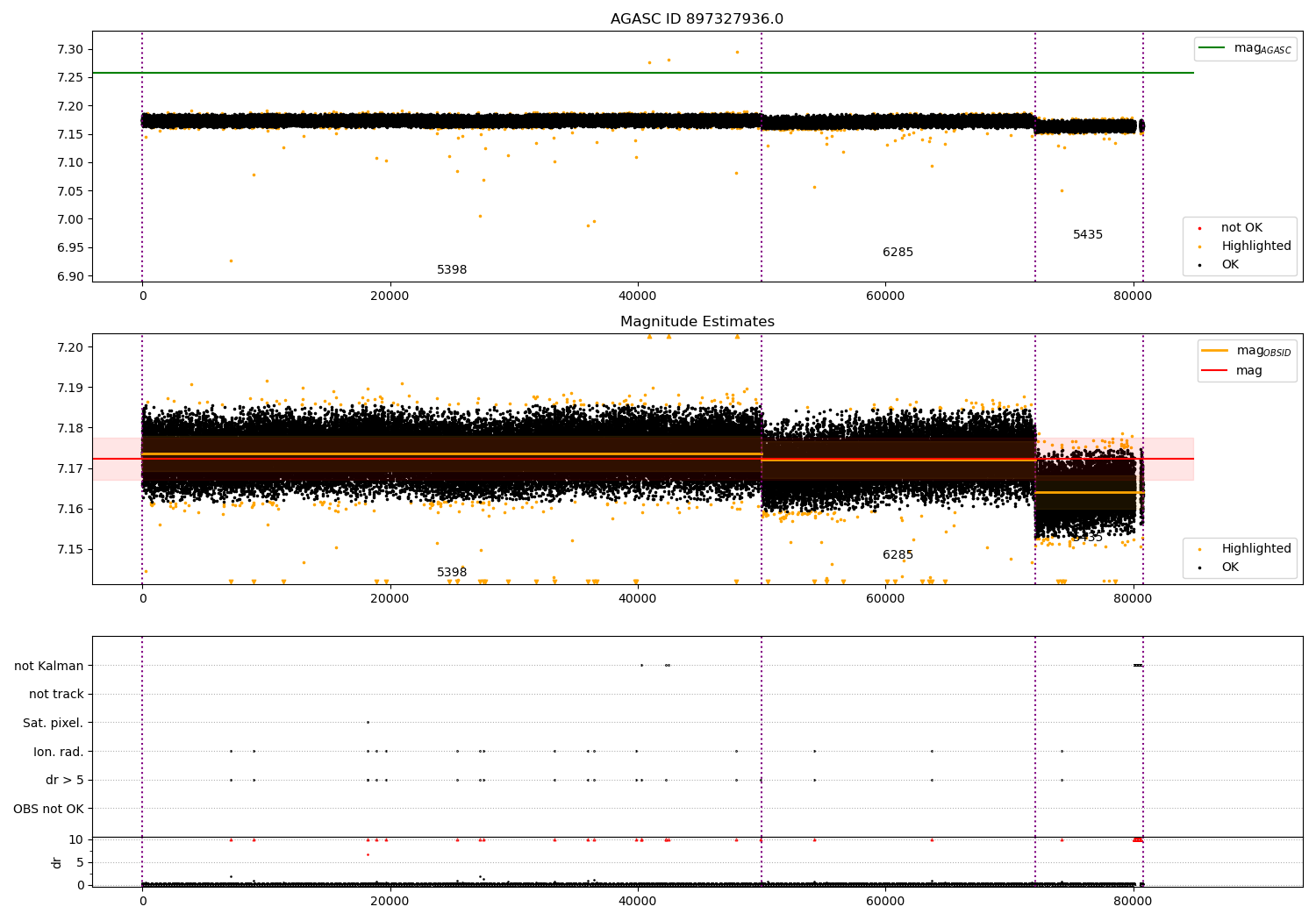Image resolution: width=1316 pixels, height=921 pixels.
Task: Click the 'dr > 5' row label
Action: click(65, 781)
